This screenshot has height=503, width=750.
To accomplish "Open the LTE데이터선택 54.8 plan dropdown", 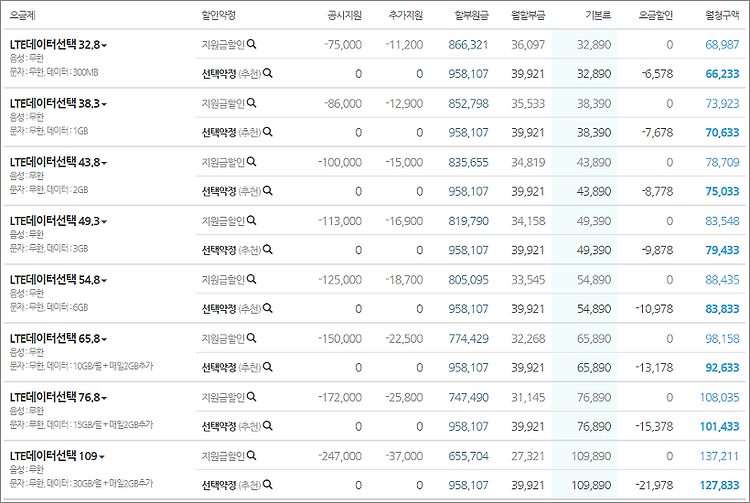I will coord(105,281).
